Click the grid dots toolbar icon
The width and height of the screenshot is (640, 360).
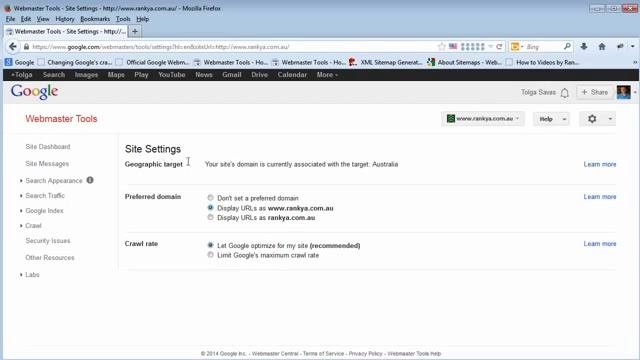pos(473,47)
